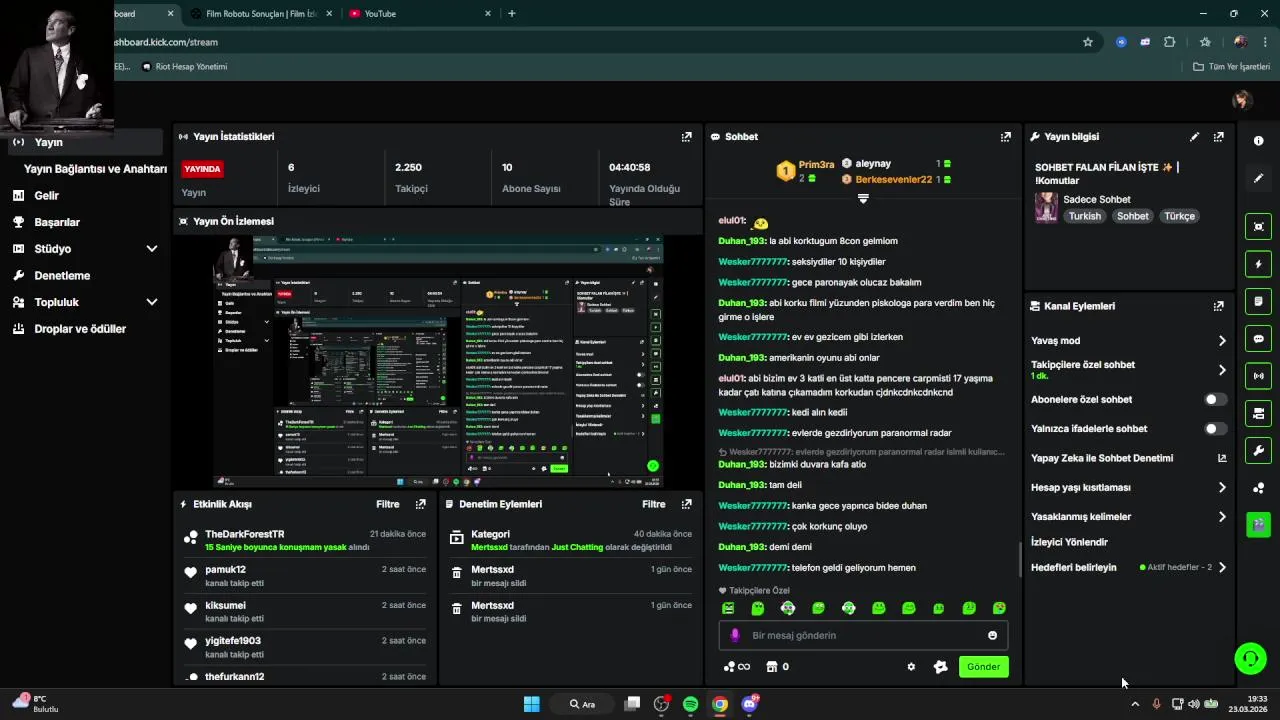The width and height of the screenshot is (1280, 720).
Task: Click the chat scrollbar thumb
Action: pyautogui.click(x=1019, y=559)
